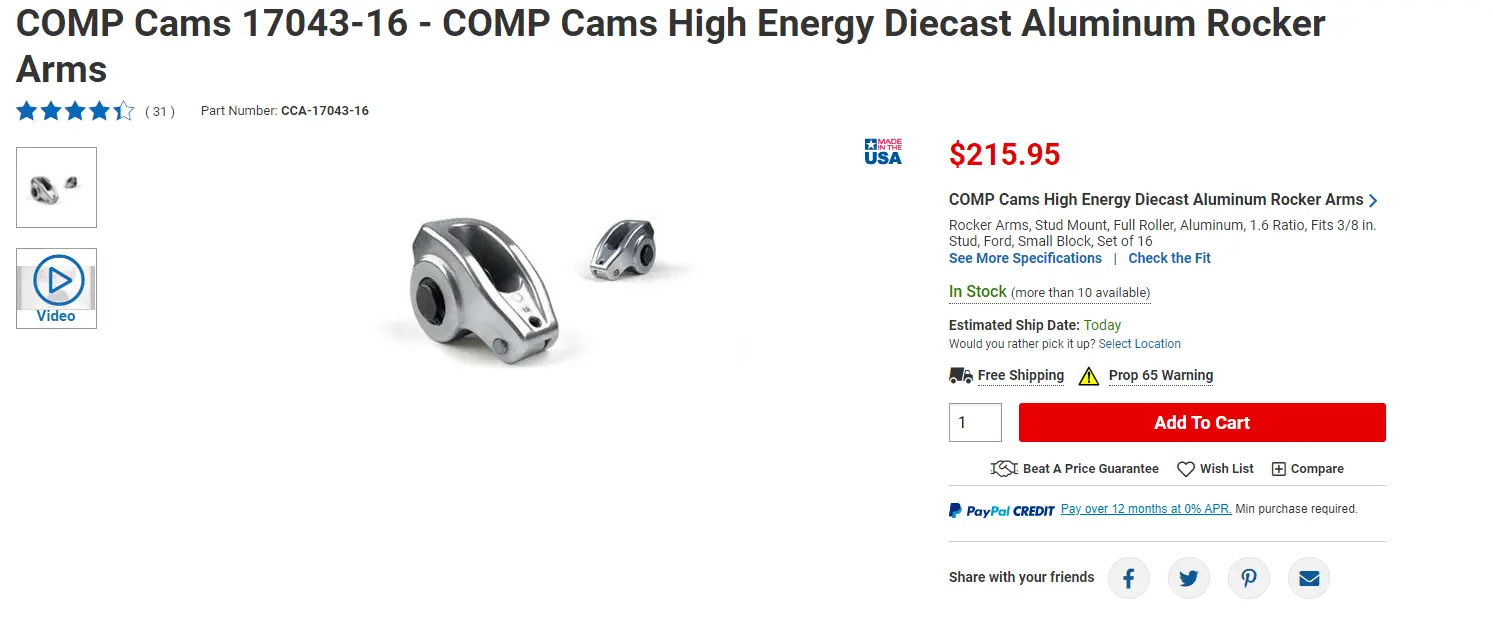Image resolution: width=1493 pixels, height=624 pixels.
Task: Open the In Stock availability details
Action: (x=1049, y=292)
